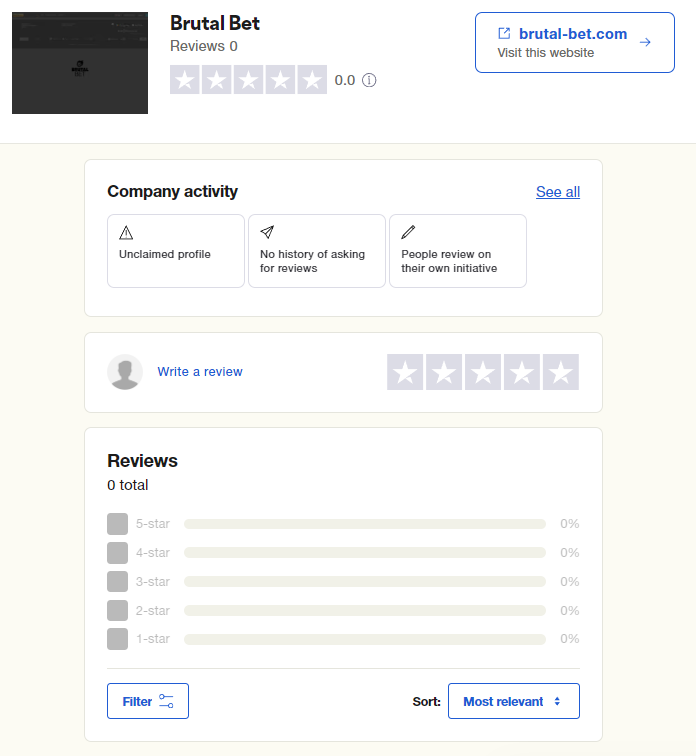Screen dimensions: 696x756
Task: Click the paper plane icon
Action: point(267,233)
